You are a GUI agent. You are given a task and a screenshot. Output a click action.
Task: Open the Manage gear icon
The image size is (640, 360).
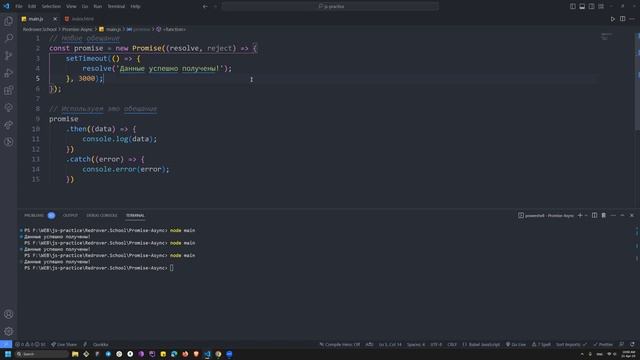pos(9,331)
